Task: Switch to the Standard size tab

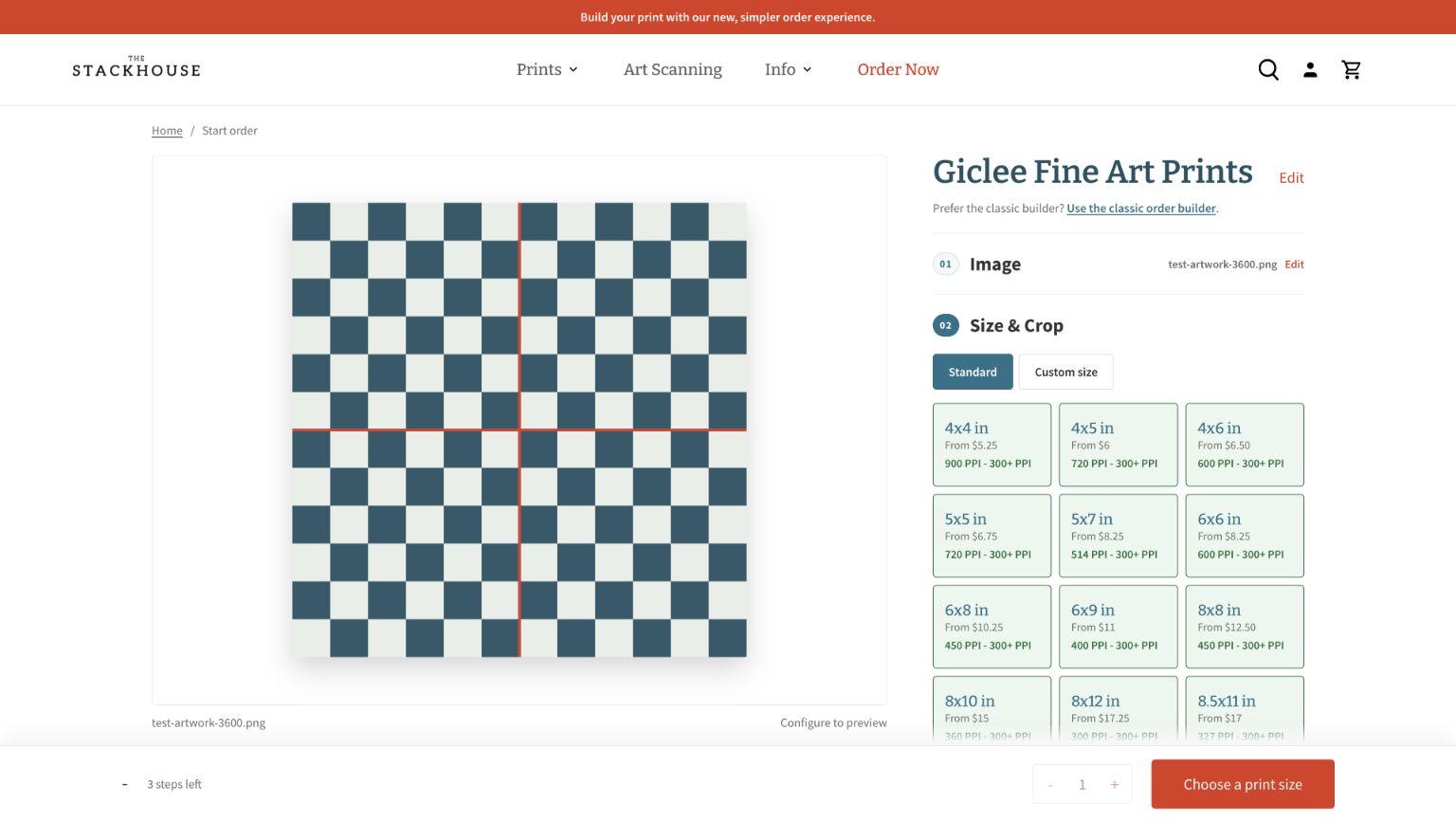Action: [973, 372]
